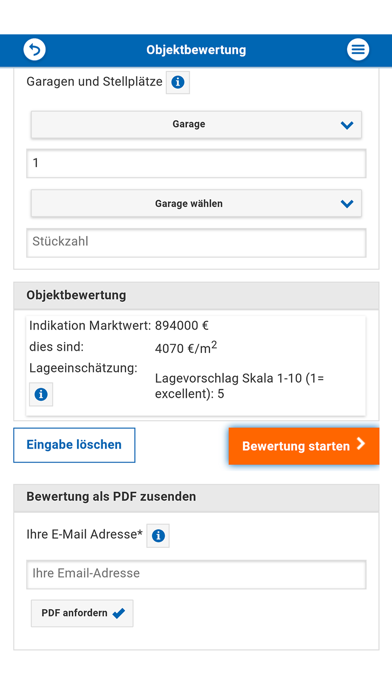Click the Objektbewertung title in top bar
Image resolution: width=392 pixels, height=696 pixels.
point(196,50)
